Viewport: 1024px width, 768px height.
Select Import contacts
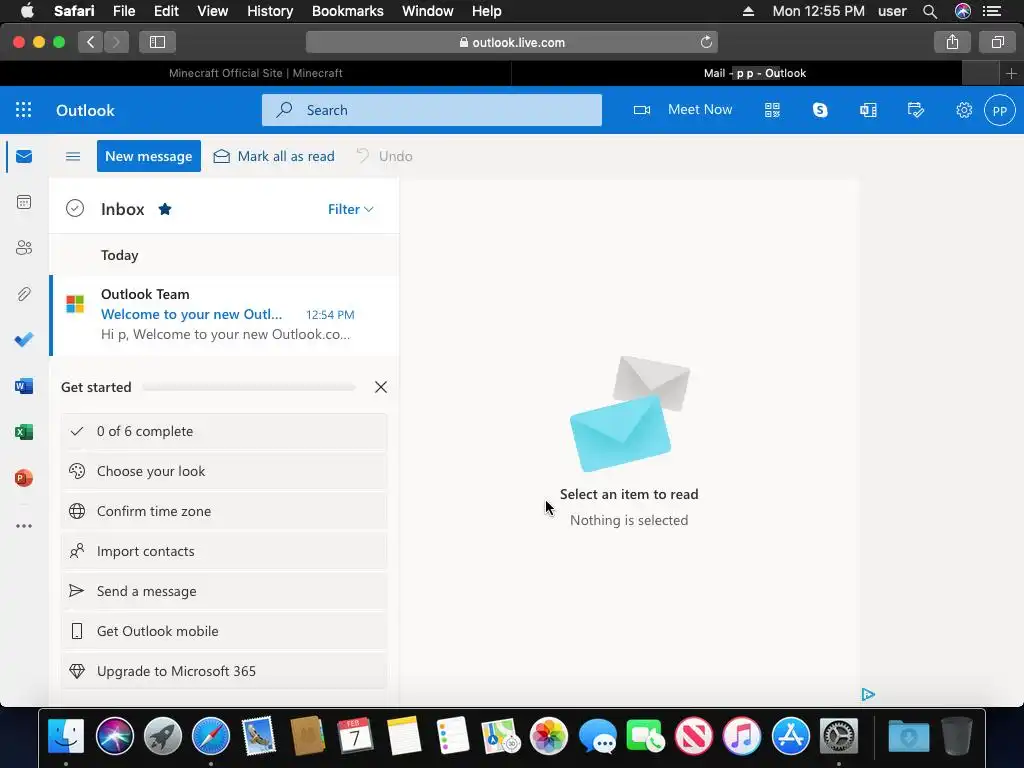224,551
